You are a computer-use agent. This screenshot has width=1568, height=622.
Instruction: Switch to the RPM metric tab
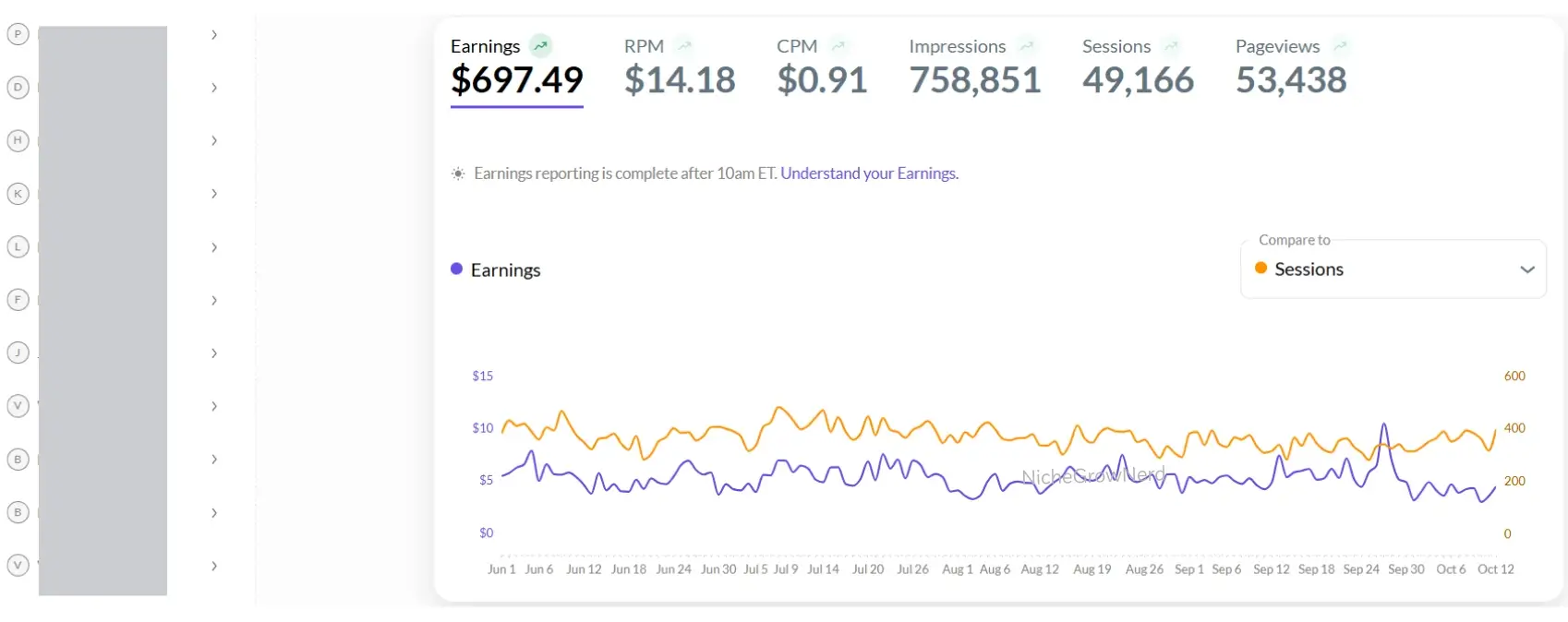679,66
